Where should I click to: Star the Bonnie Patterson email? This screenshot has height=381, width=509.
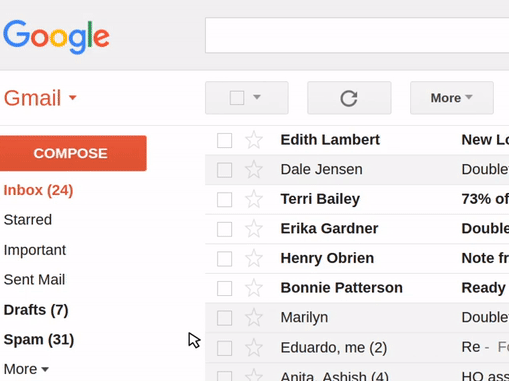coord(254,288)
